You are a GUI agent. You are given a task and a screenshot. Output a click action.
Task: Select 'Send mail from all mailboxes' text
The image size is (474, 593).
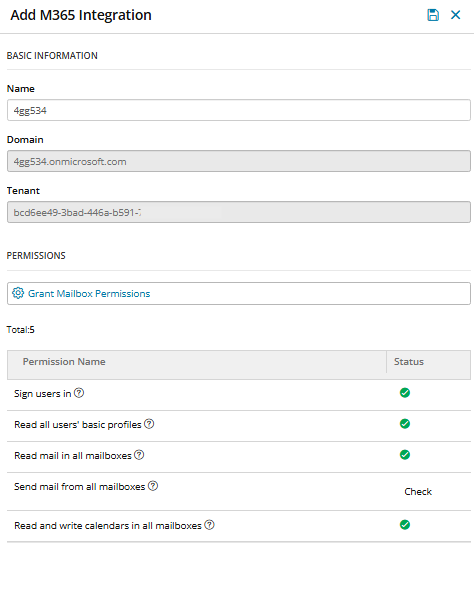tap(79, 487)
